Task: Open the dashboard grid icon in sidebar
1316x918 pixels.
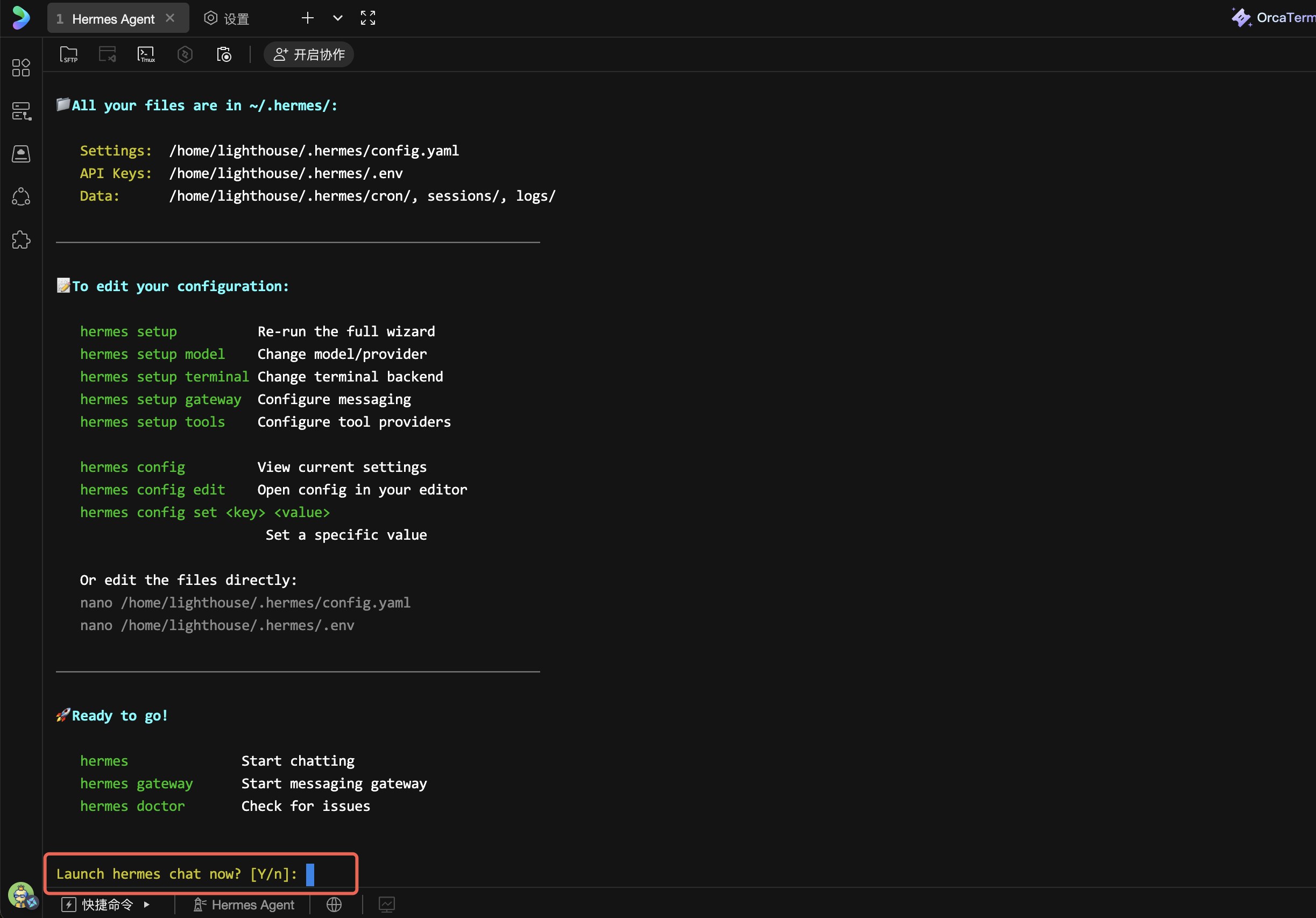Action: pyautogui.click(x=21, y=68)
